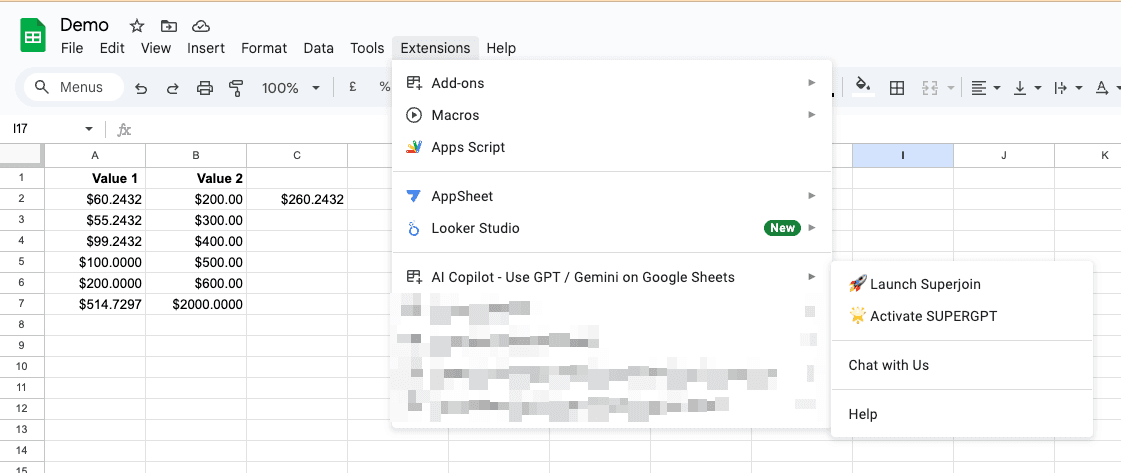Select the paint format tool
Screen dimensions: 1121x473
[236, 88]
